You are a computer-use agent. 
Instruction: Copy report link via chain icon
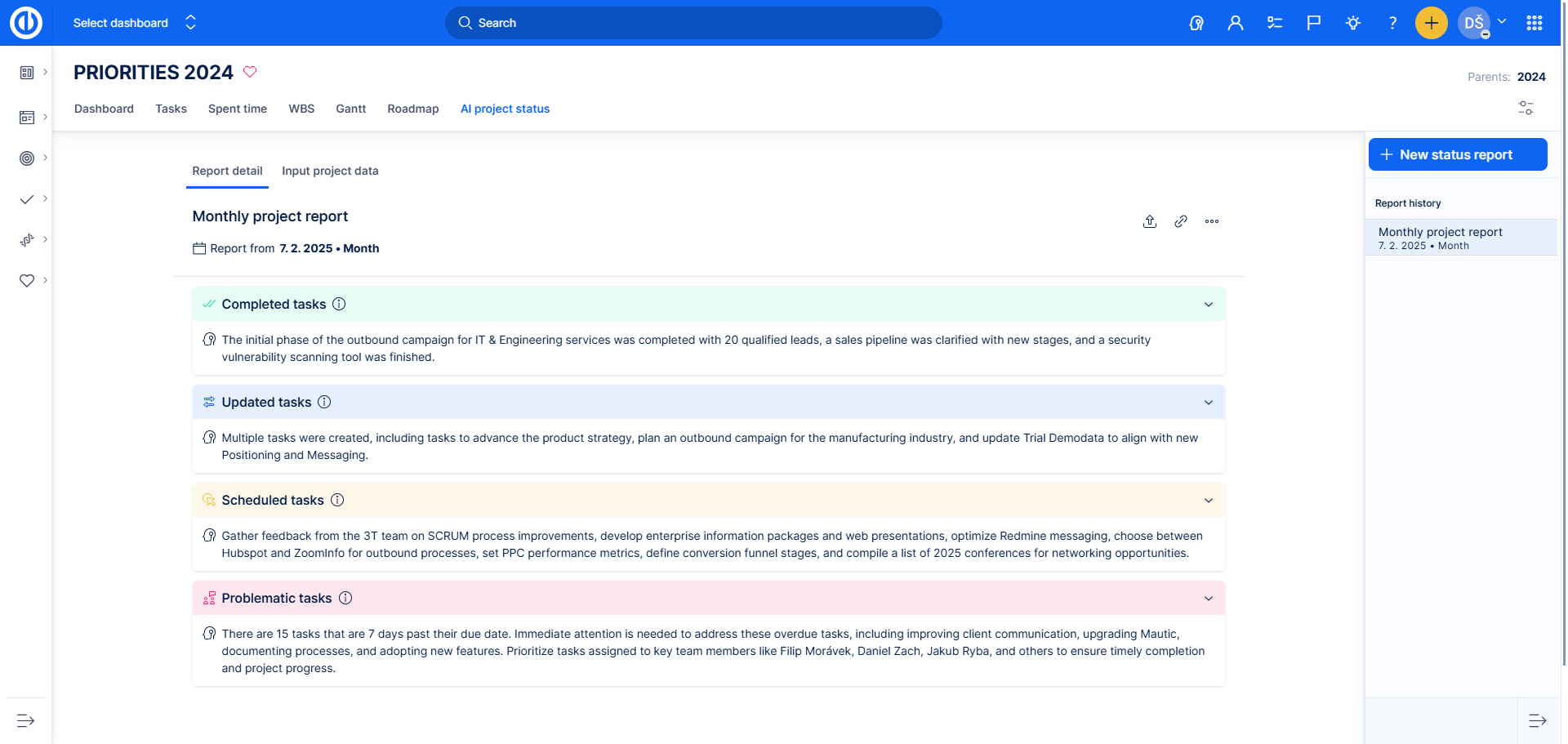click(x=1180, y=221)
